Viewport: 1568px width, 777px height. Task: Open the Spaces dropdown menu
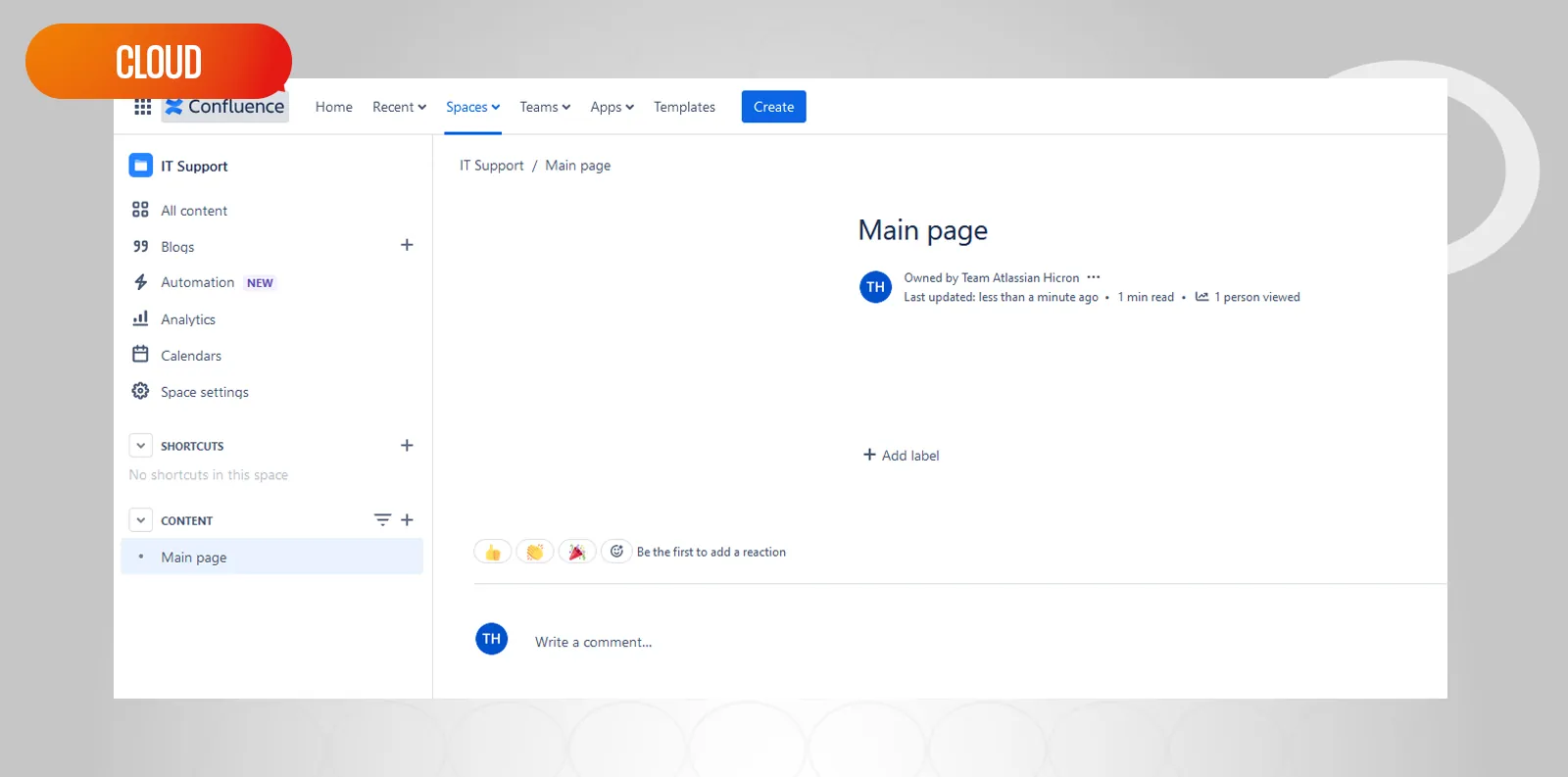[x=472, y=107]
